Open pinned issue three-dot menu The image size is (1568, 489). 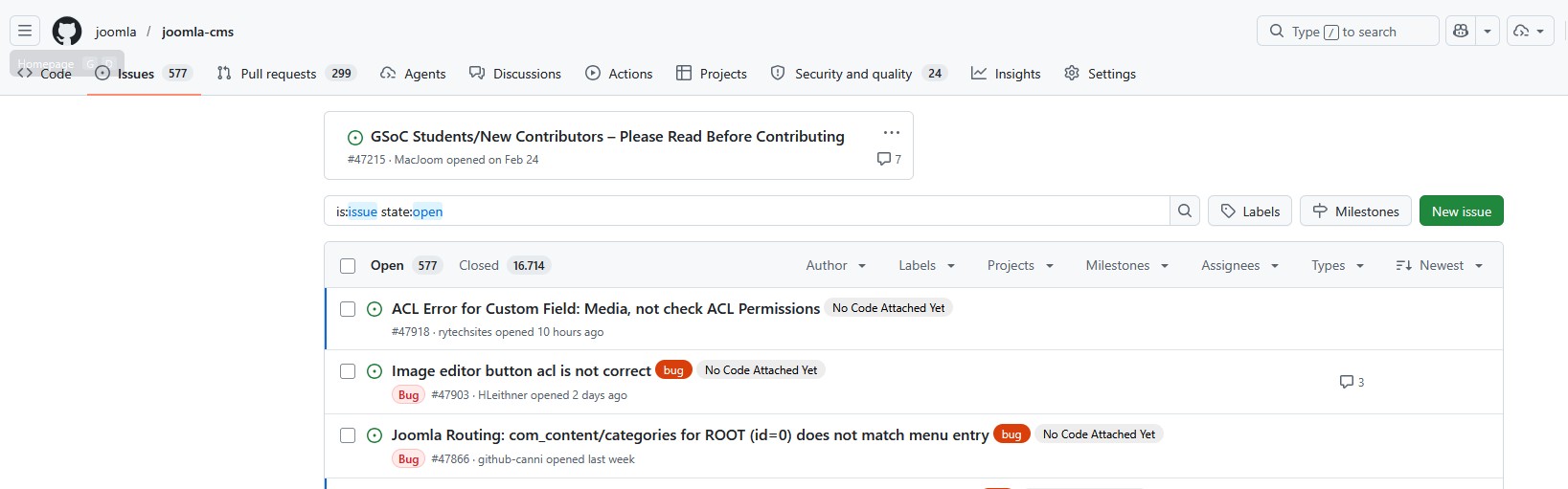(892, 133)
